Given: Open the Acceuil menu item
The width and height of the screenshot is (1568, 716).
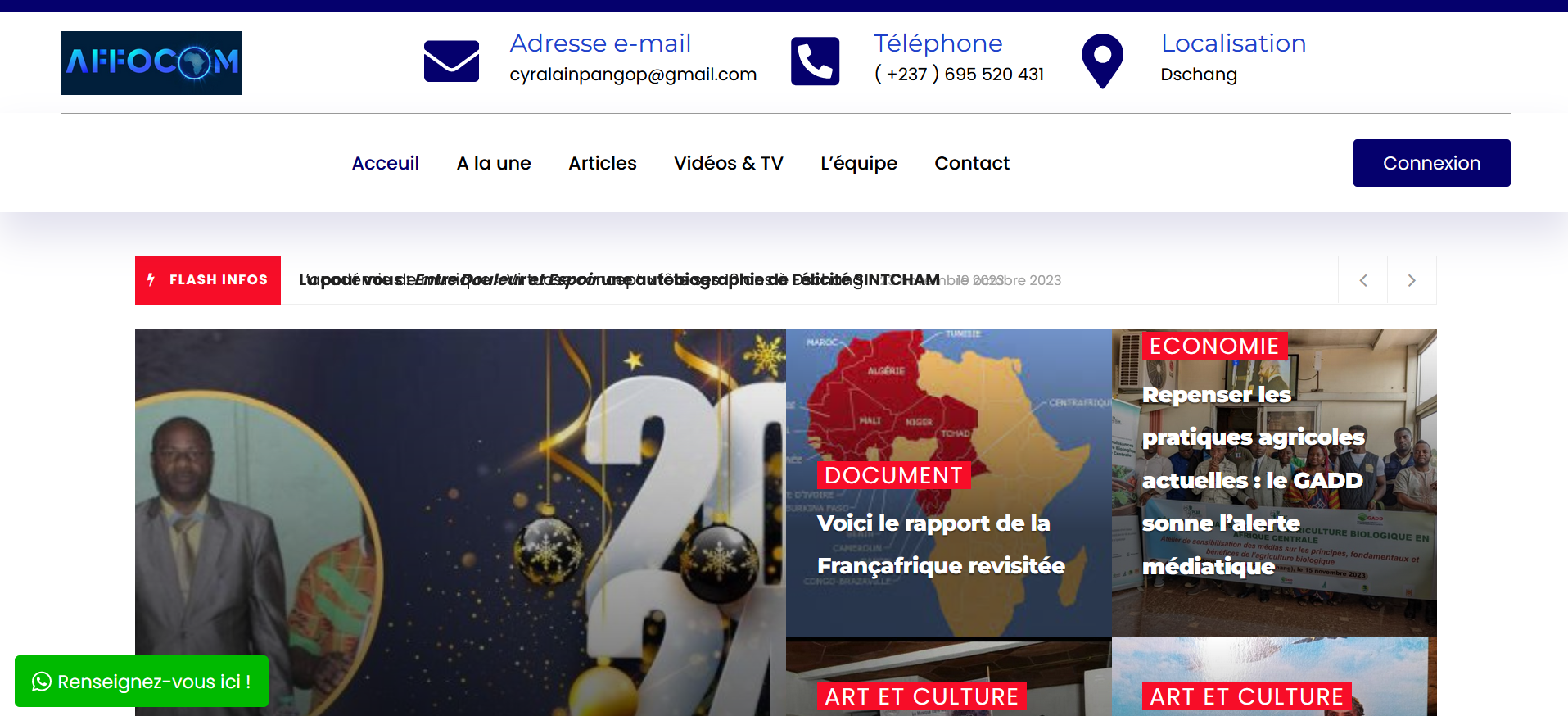Looking at the screenshot, I should click(386, 163).
